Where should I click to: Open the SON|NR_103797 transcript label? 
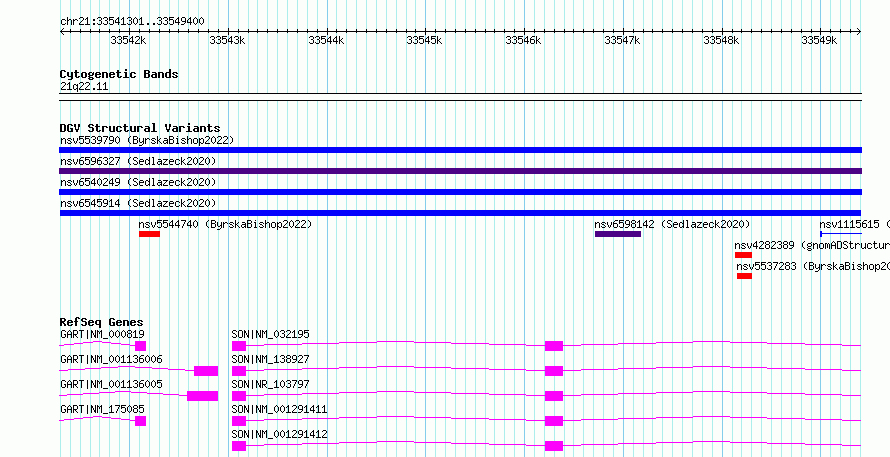pyautogui.click(x=271, y=384)
